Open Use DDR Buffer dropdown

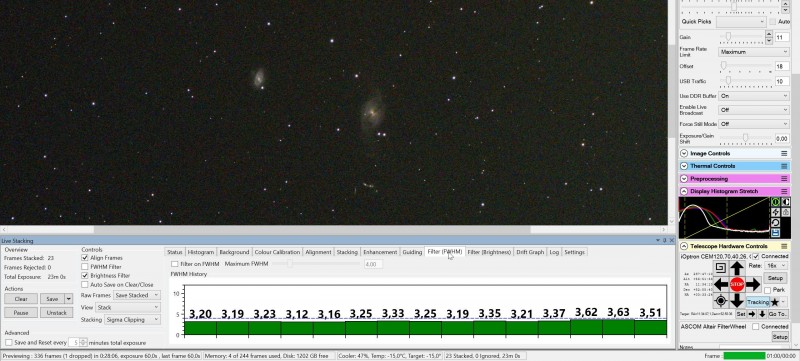pyautogui.click(x=754, y=96)
